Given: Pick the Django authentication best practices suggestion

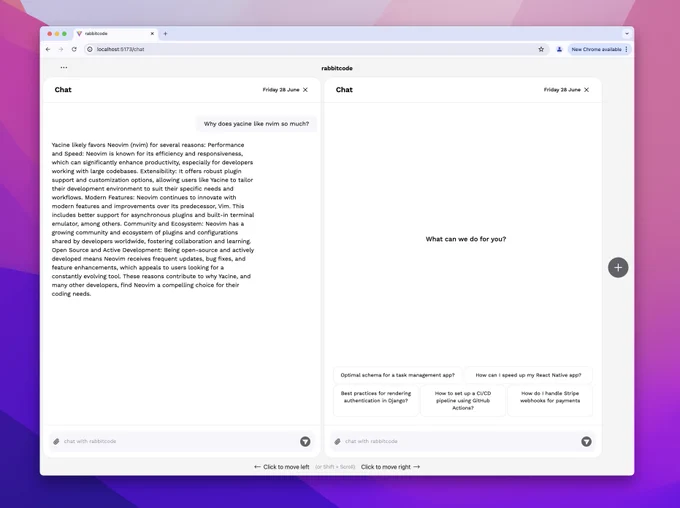Looking at the screenshot, I should coord(376,400).
